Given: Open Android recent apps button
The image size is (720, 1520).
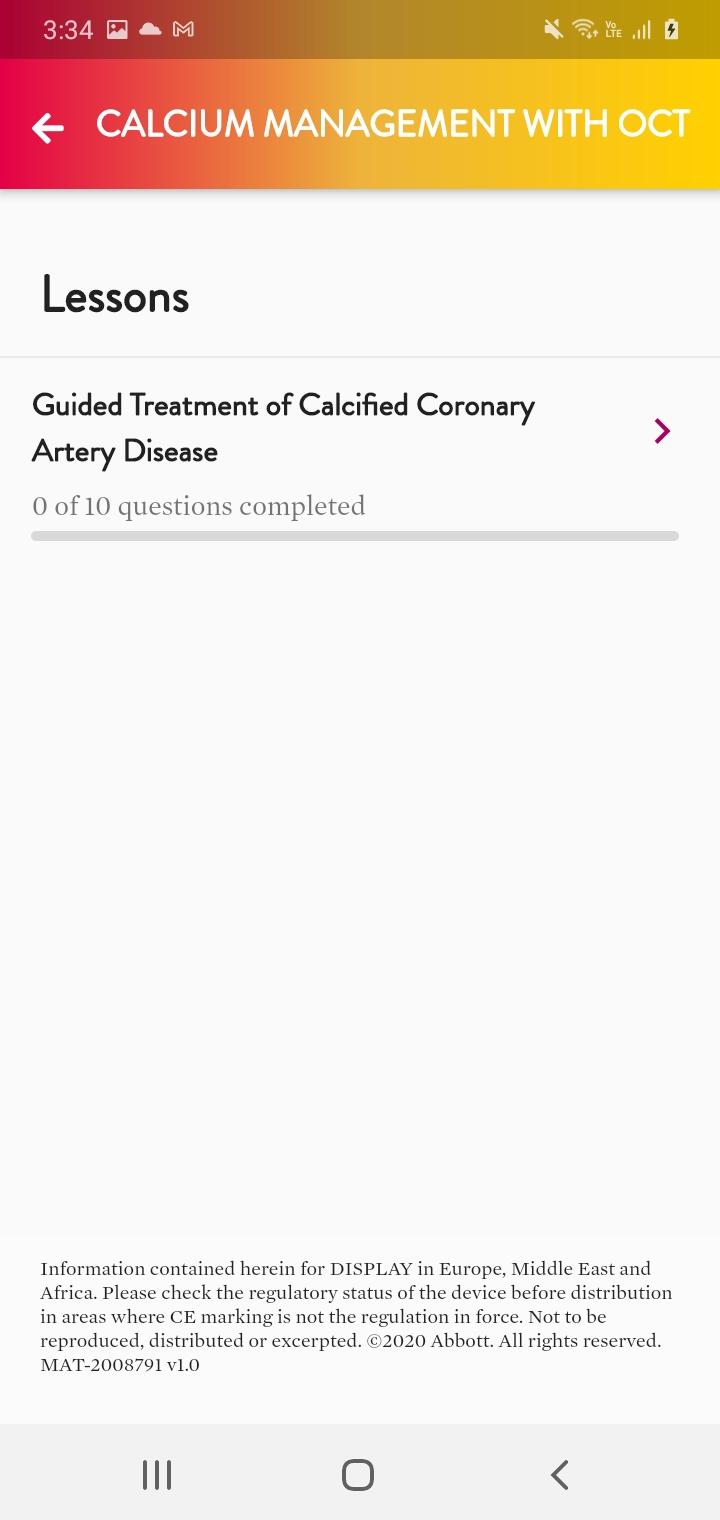Looking at the screenshot, I should pos(157,1475).
